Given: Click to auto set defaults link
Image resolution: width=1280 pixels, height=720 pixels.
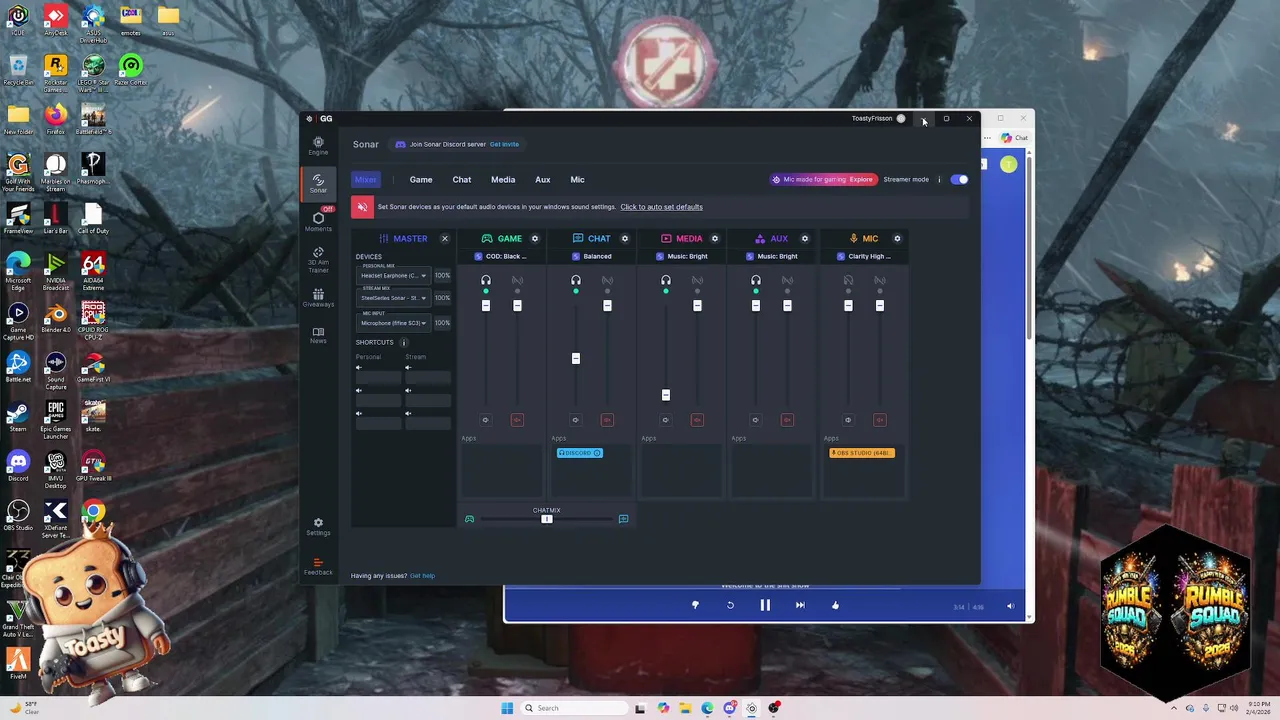Looking at the screenshot, I should pyautogui.click(x=661, y=207).
